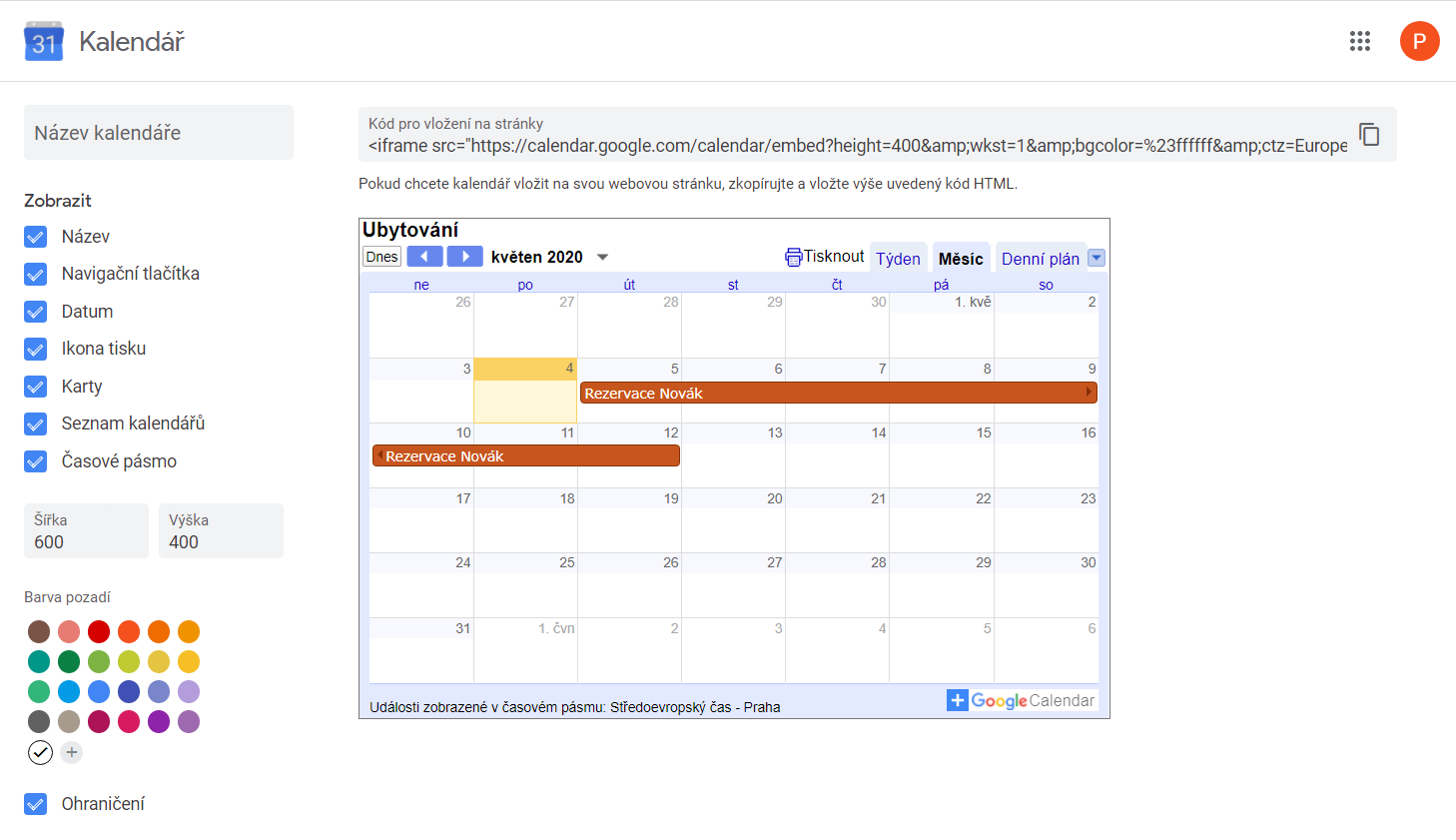Open the account profile avatar
The width and height of the screenshot is (1456, 840).
tap(1419, 41)
